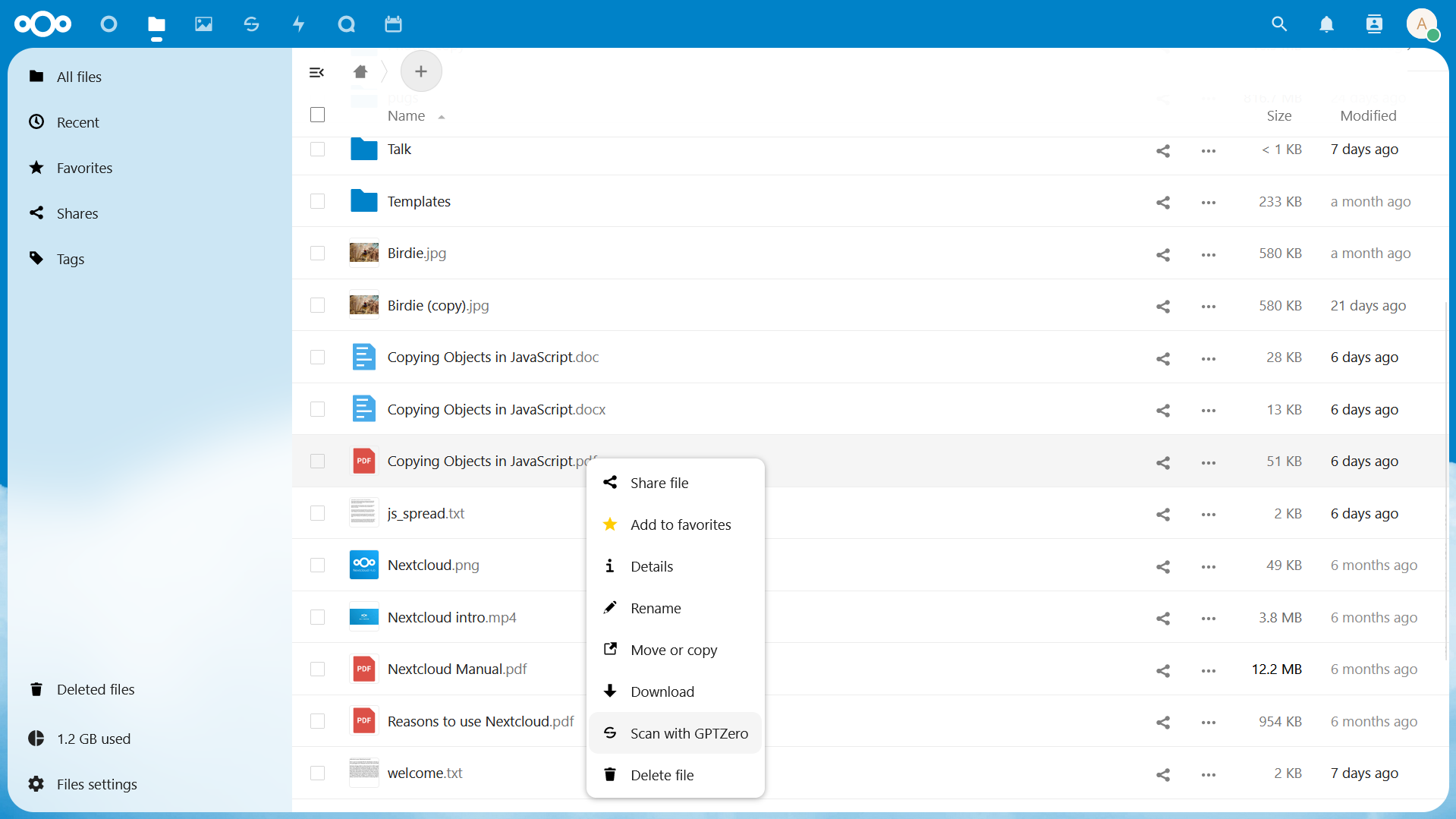Open Deleted files in sidebar
The height and width of the screenshot is (819, 1456).
coord(149,689)
